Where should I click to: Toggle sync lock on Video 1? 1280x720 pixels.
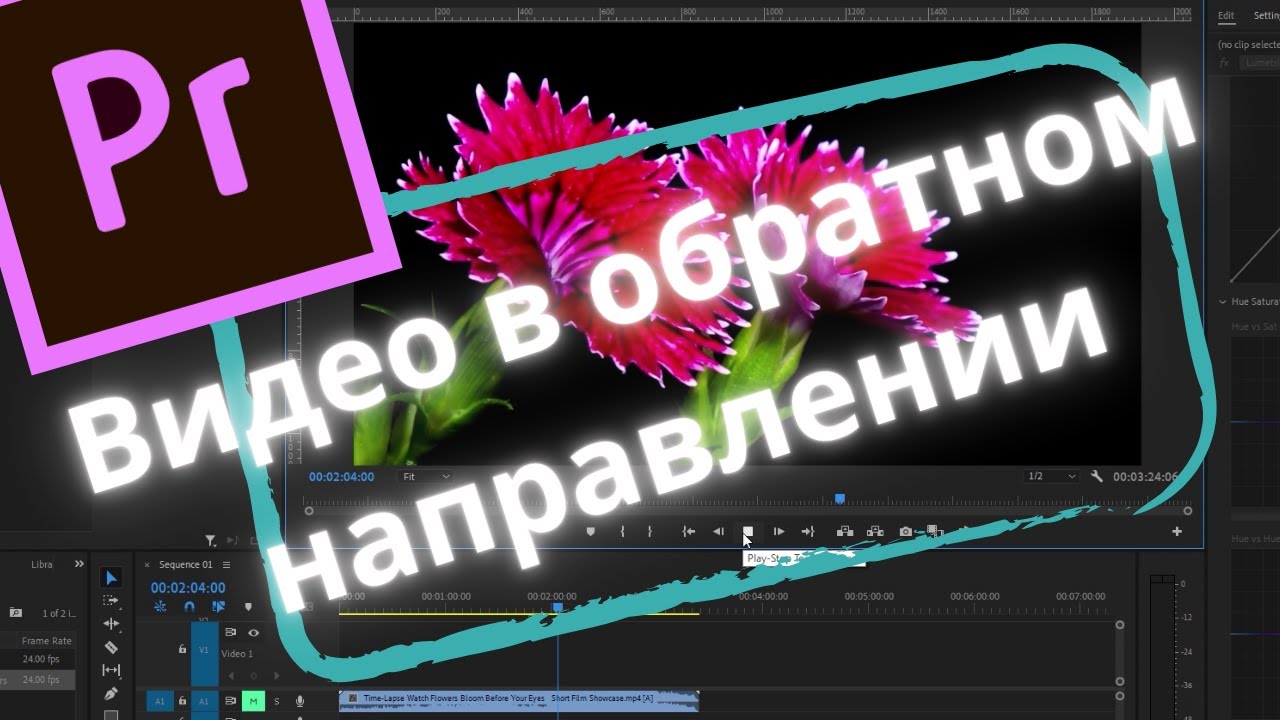point(231,632)
